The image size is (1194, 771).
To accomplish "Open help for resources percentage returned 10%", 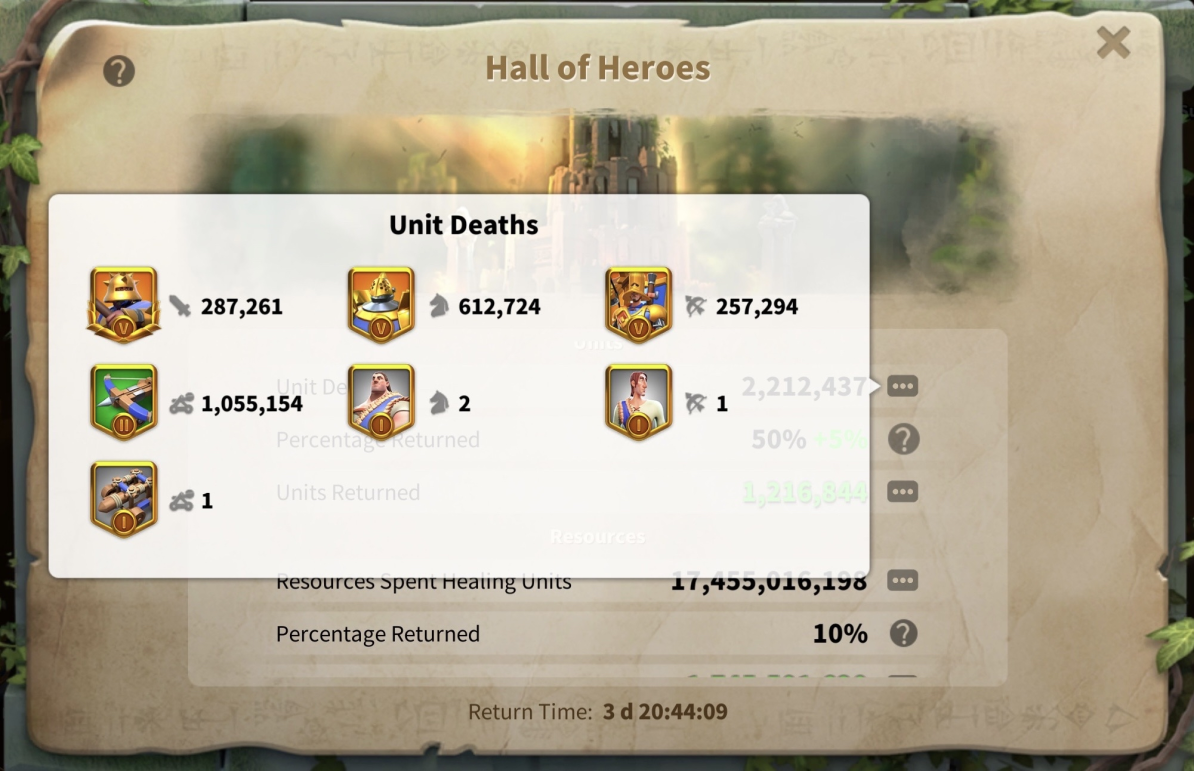I will click(903, 633).
